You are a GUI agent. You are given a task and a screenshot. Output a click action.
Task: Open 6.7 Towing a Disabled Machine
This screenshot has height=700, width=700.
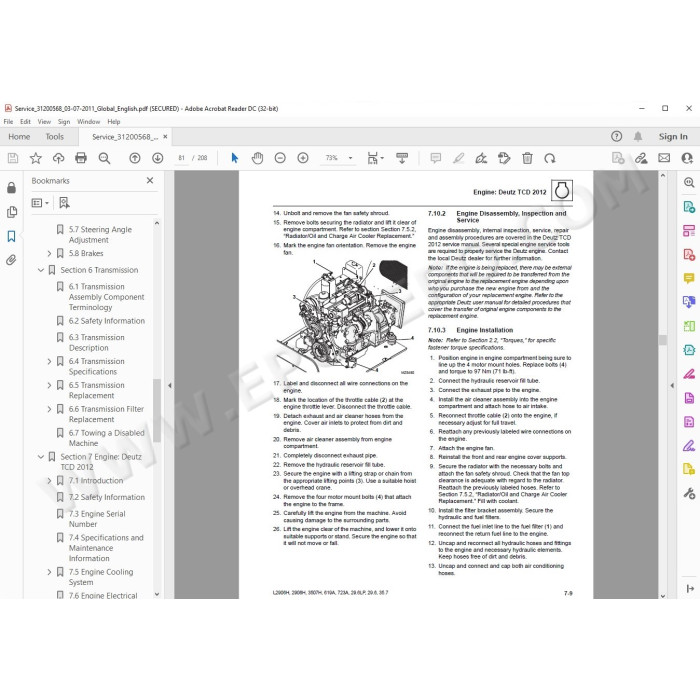pos(106,438)
